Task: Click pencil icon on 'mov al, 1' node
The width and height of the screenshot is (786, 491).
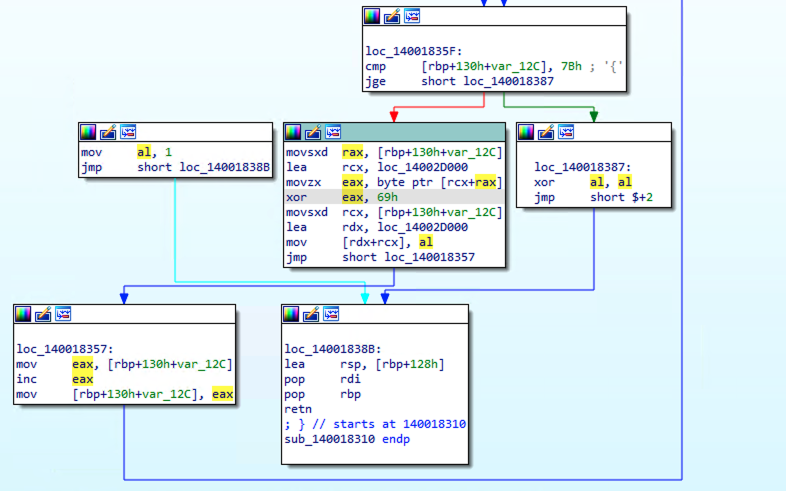Action: pyautogui.click(x=107, y=132)
